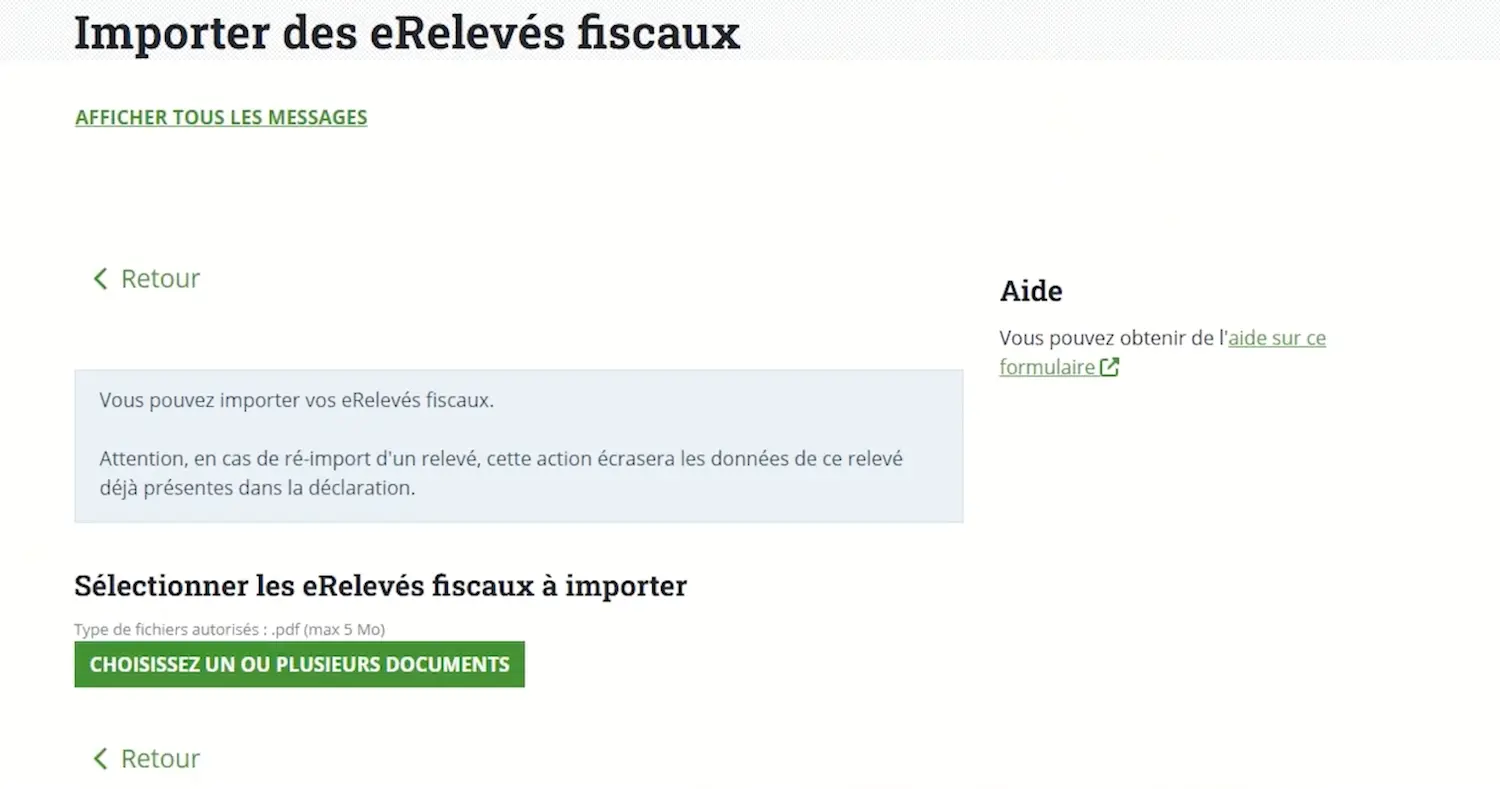Click the 'Attention, en cas de ré-import' warning line
The image size is (1500, 789).
click(500, 459)
